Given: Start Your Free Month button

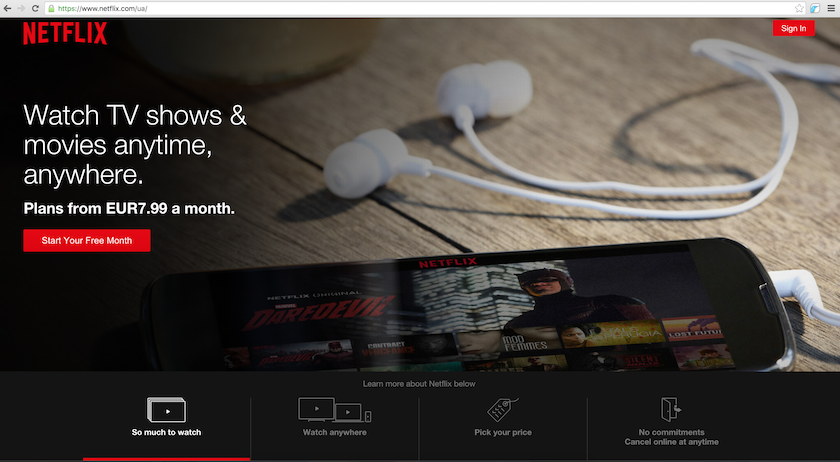Looking at the screenshot, I should pos(87,241).
